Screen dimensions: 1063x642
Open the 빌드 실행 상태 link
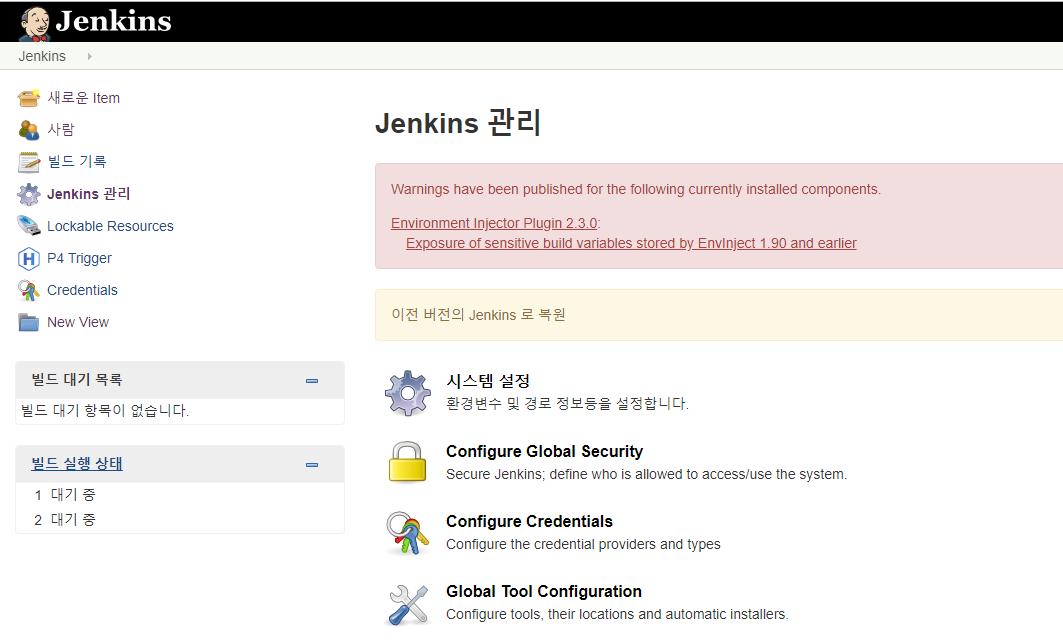click(77, 464)
